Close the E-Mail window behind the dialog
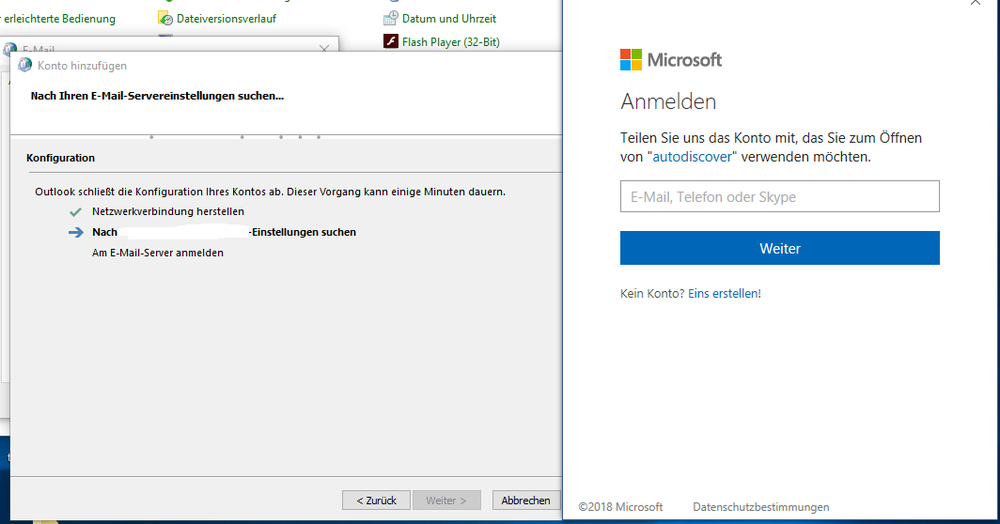 click(x=324, y=48)
